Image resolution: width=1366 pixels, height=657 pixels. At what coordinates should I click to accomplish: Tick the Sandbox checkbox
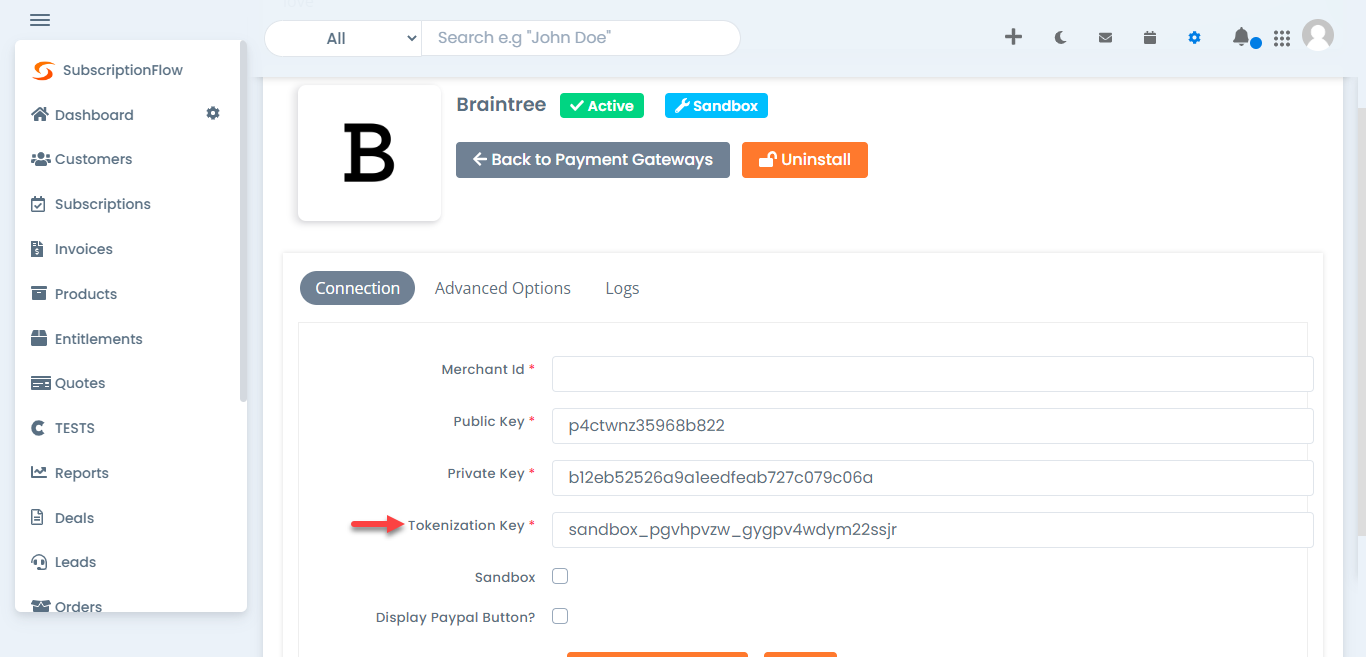560,576
